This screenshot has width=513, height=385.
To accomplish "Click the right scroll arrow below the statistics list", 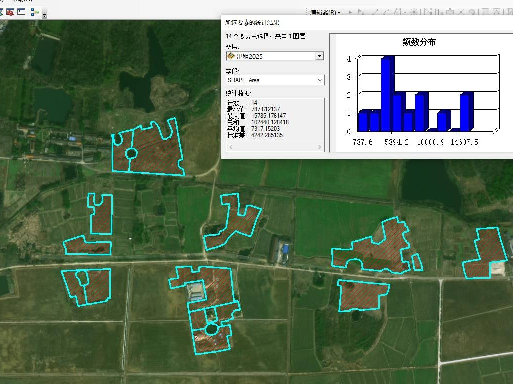I will coord(319,147).
